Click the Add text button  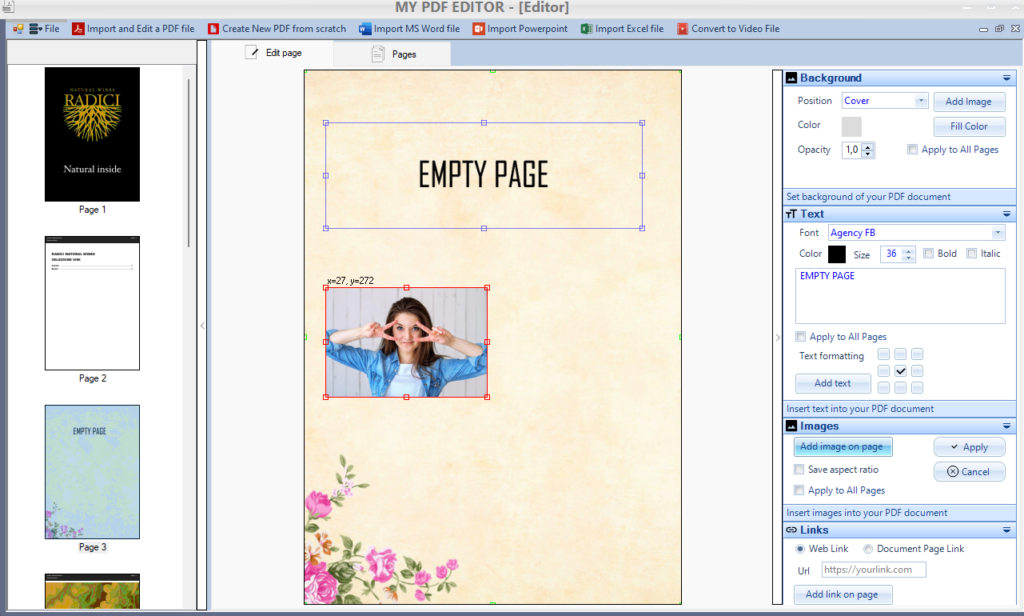click(x=832, y=383)
